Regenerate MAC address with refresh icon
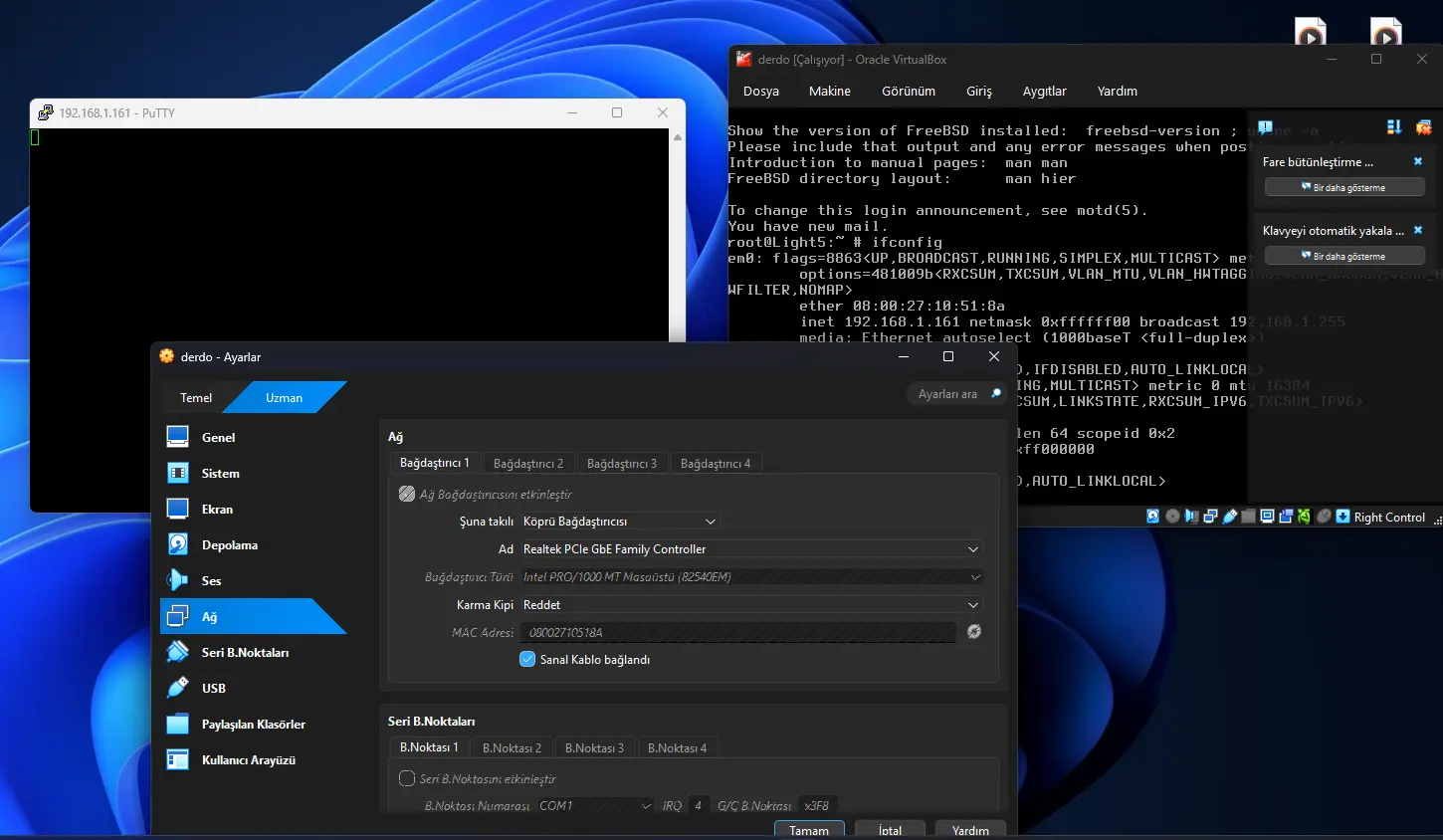Screen dimensions: 1443x840 pos(974,632)
